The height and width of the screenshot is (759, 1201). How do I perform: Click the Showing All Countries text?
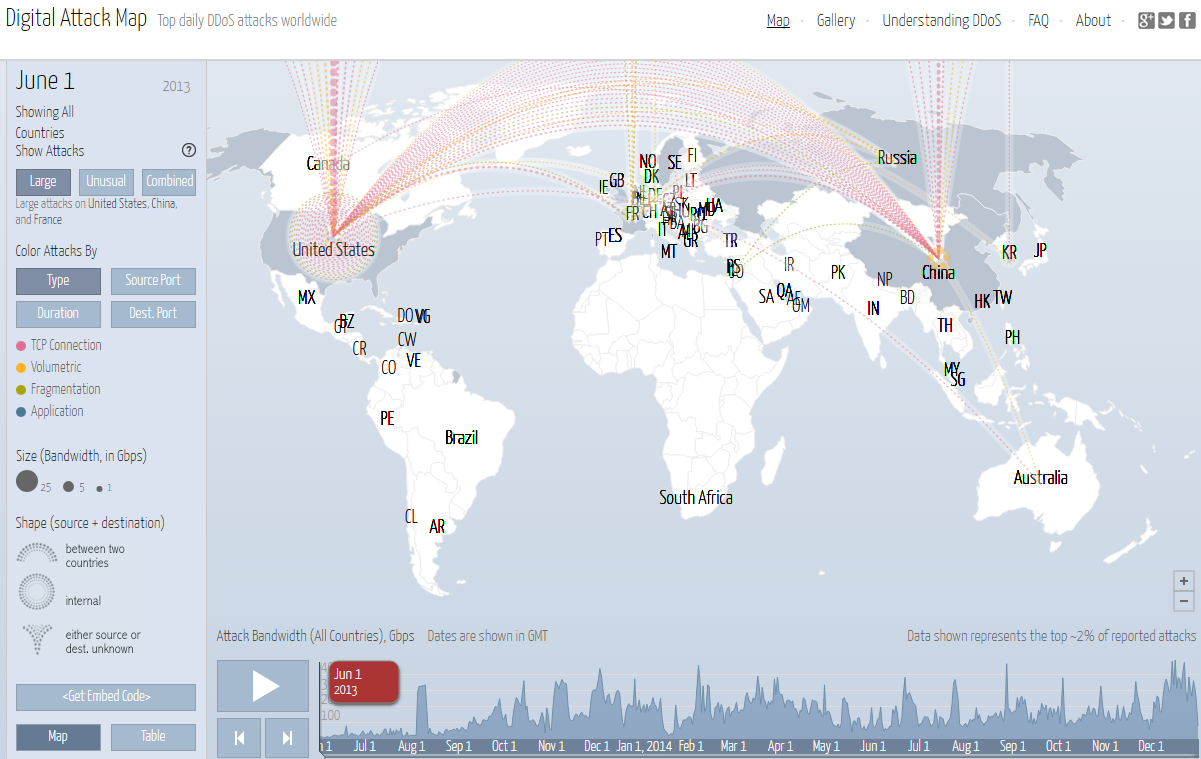click(x=45, y=122)
